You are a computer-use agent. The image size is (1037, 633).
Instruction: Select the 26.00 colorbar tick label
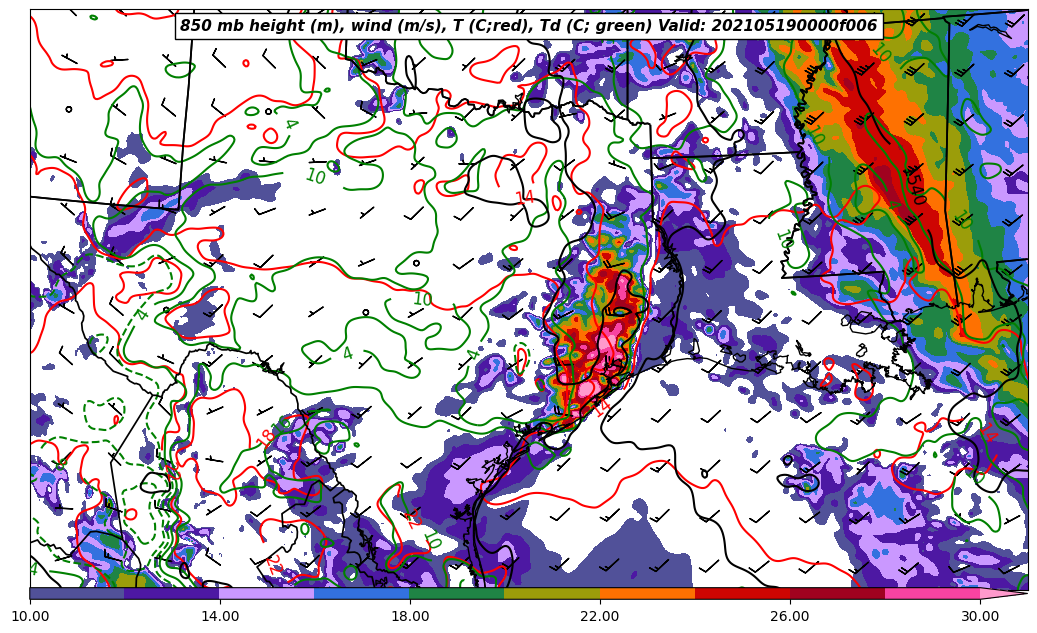point(789,616)
